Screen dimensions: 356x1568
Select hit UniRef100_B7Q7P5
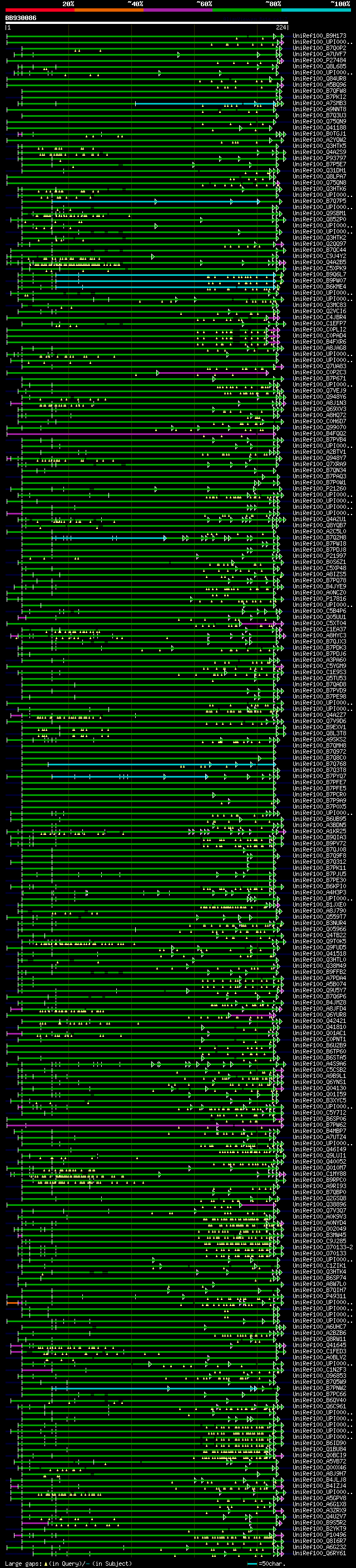319,201
